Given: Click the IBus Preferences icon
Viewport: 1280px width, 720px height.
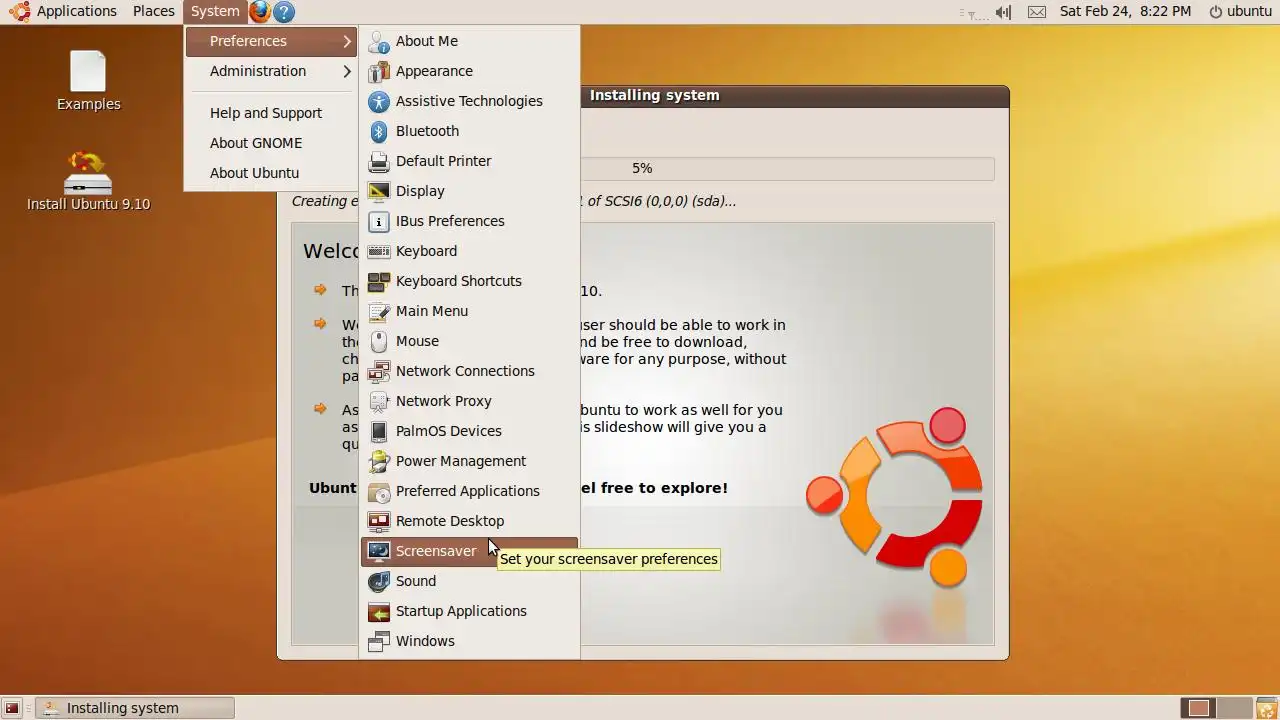Looking at the screenshot, I should [x=378, y=221].
